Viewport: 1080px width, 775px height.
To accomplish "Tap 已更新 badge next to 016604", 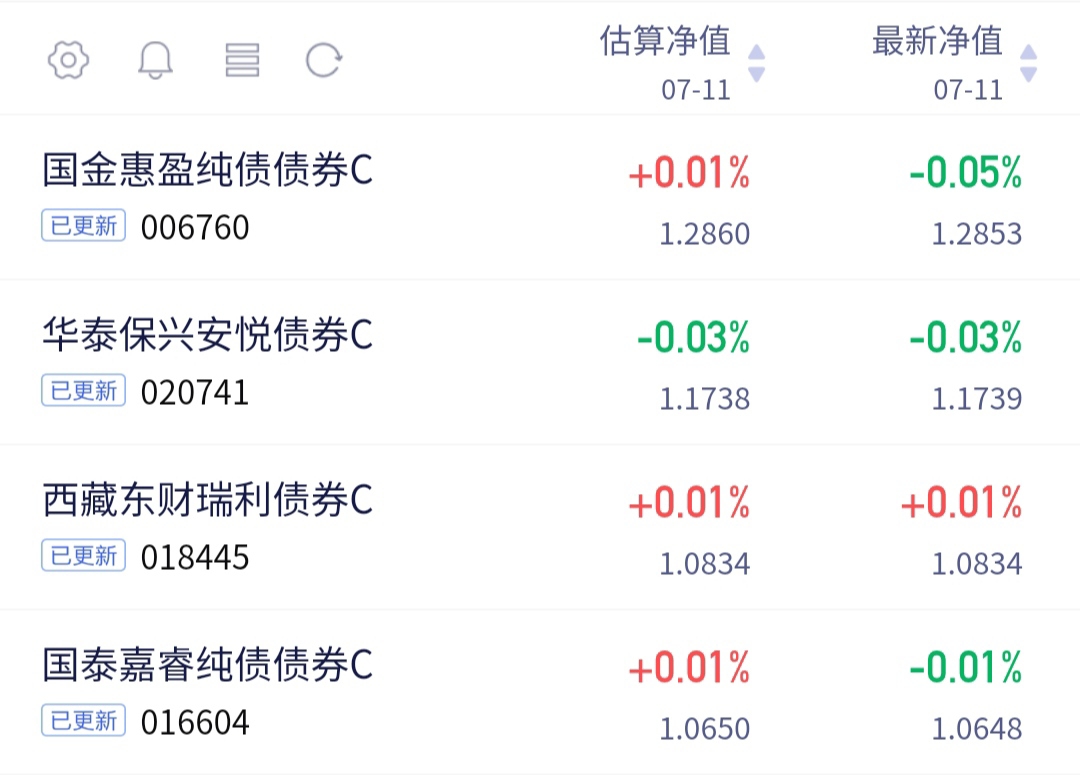I will (83, 721).
